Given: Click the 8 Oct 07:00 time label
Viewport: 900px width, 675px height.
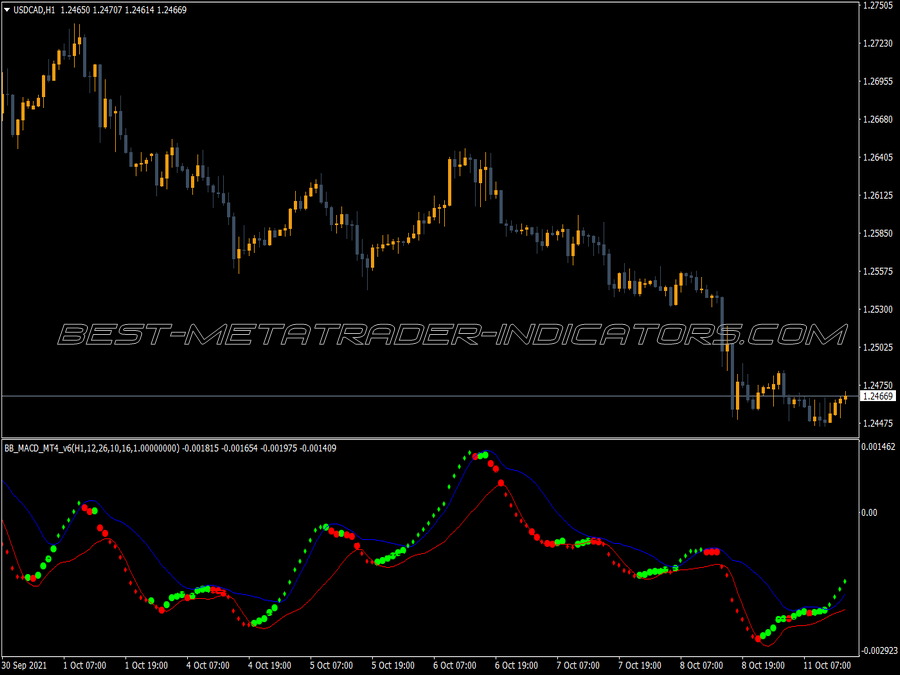Looking at the screenshot, I should (x=701, y=665).
